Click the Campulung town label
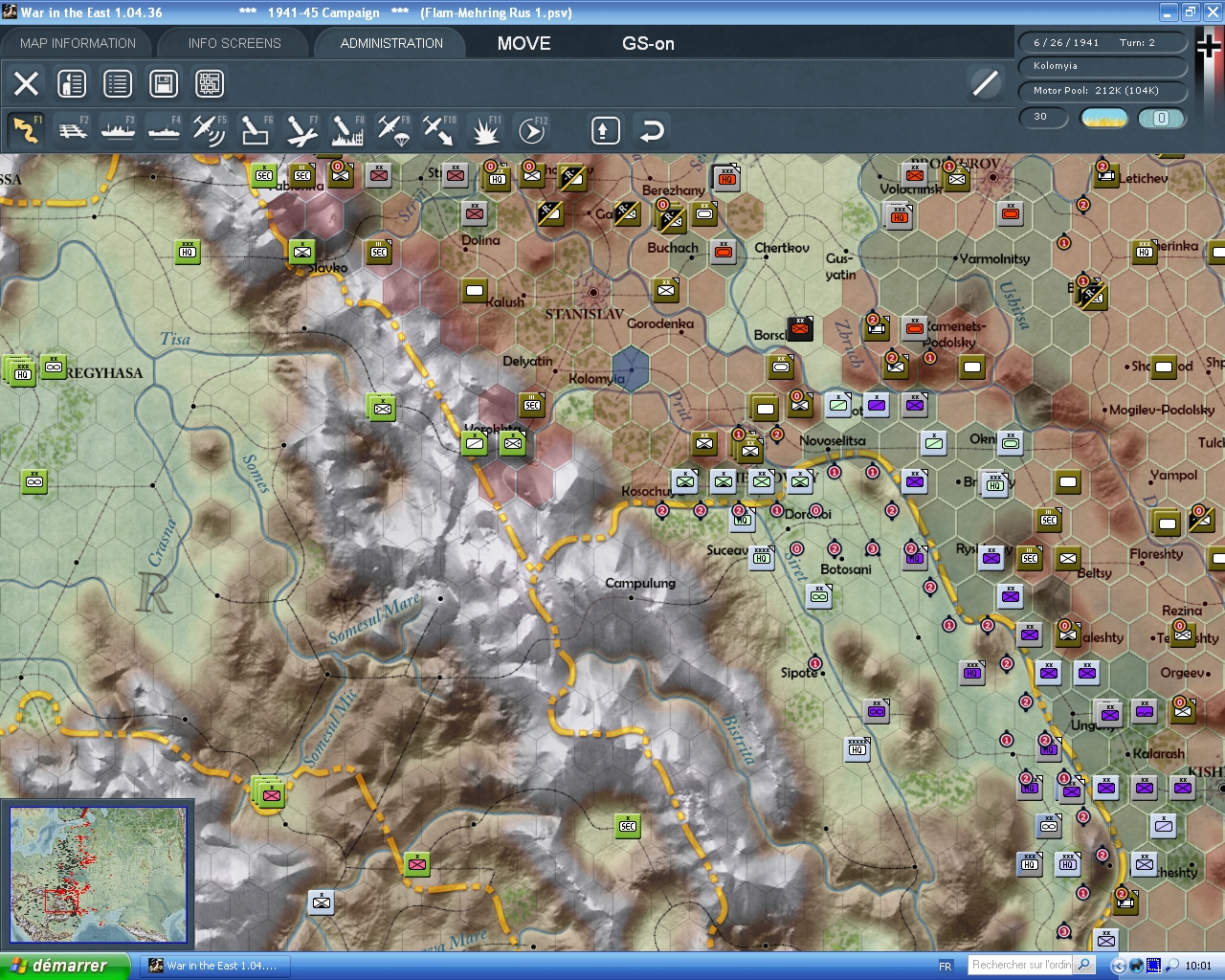1225x980 pixels. (x=640, y=583)
